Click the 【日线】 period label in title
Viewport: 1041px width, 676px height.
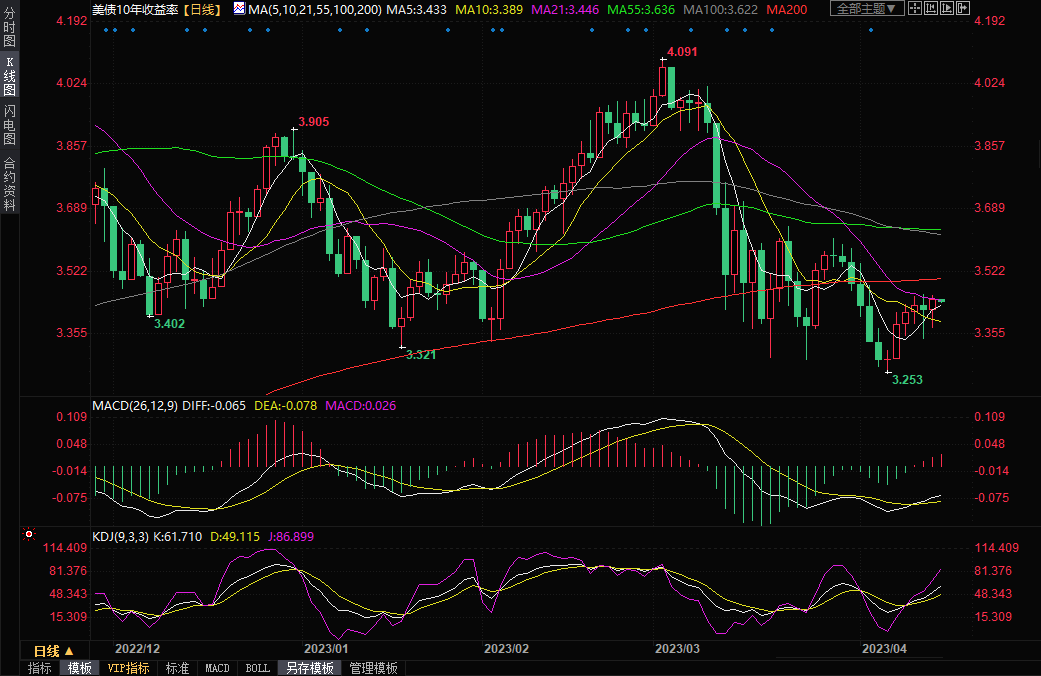pyautogui.click(x=204, y=8)
